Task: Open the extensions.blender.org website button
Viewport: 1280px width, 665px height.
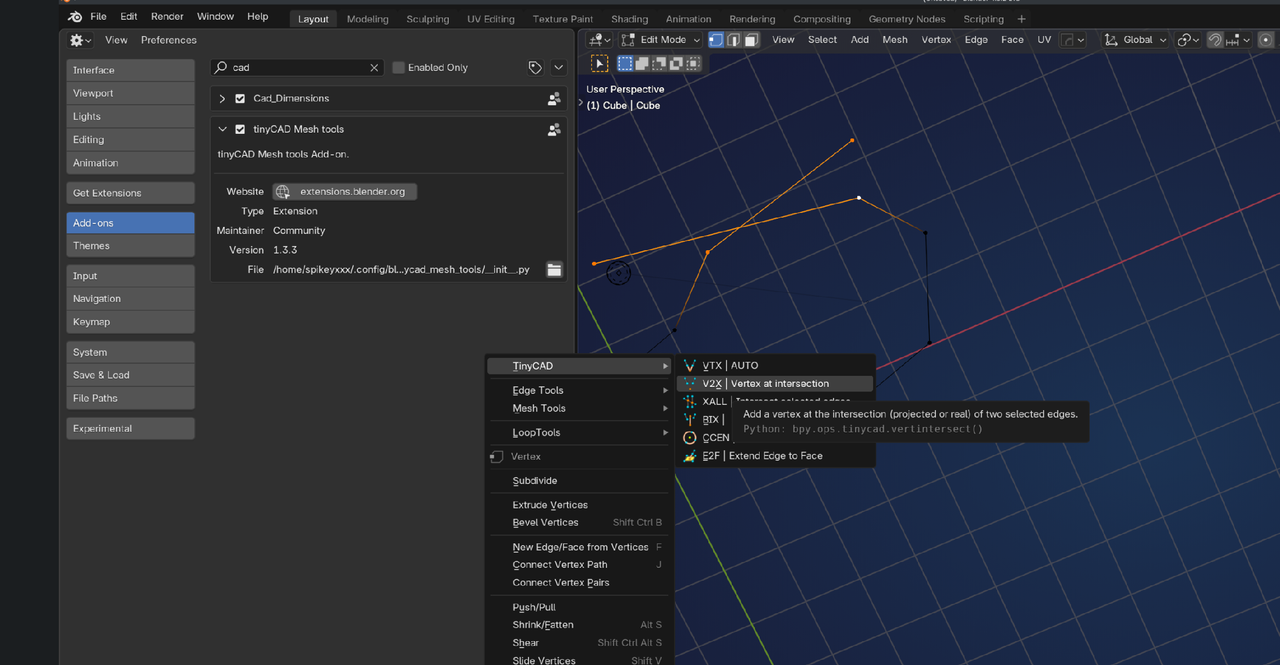Action: (344, 192)
